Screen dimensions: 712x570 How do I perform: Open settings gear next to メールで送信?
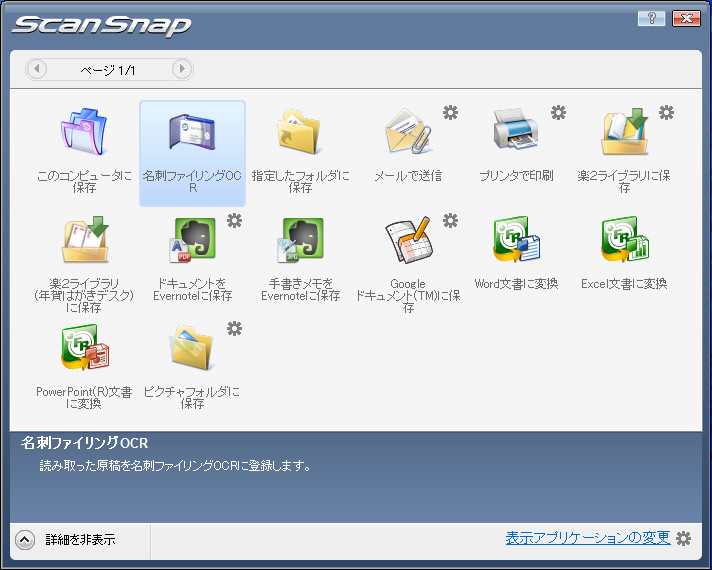coord(451,113)
